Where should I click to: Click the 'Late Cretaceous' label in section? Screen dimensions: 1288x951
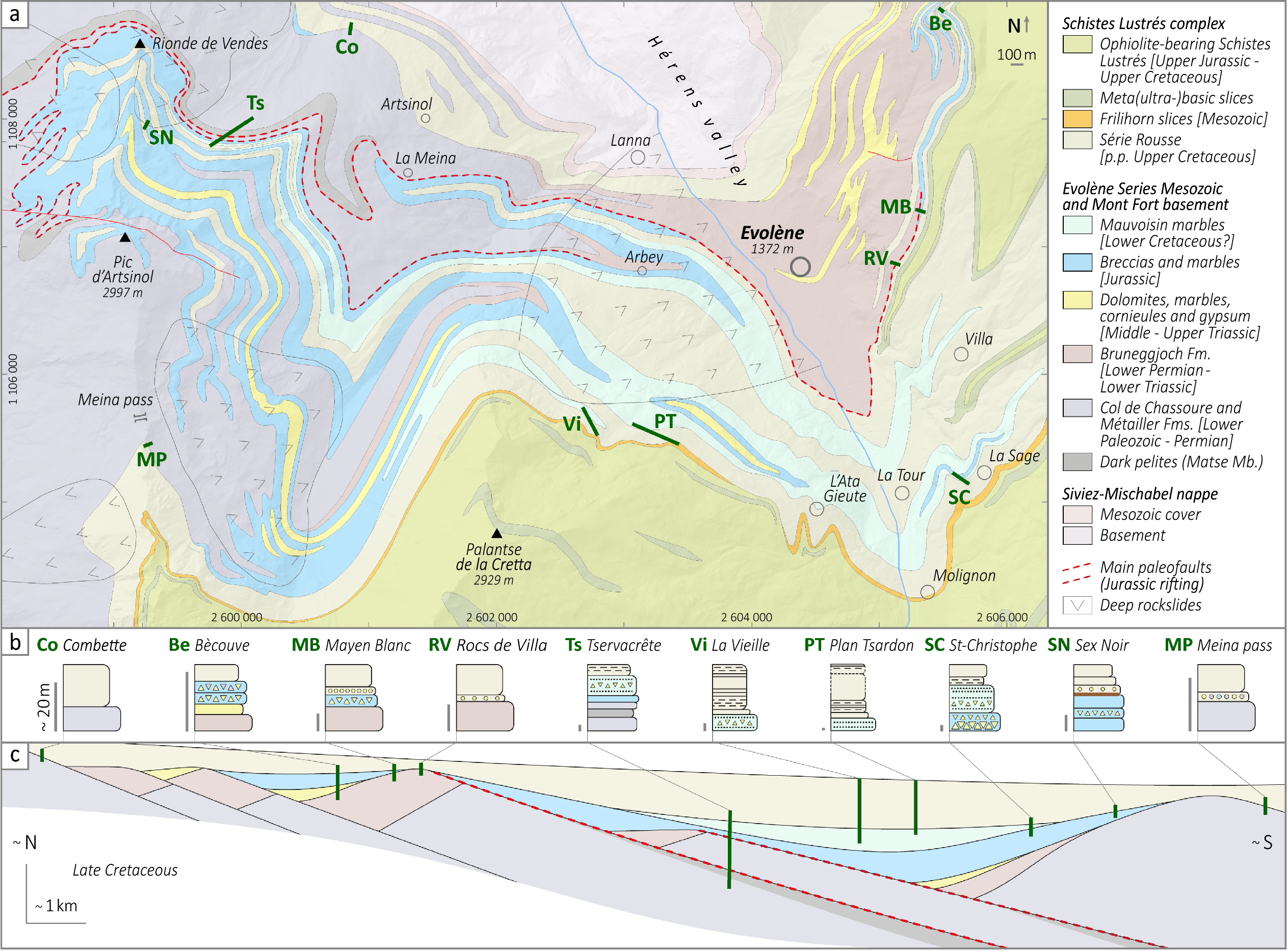click(125, 870)
